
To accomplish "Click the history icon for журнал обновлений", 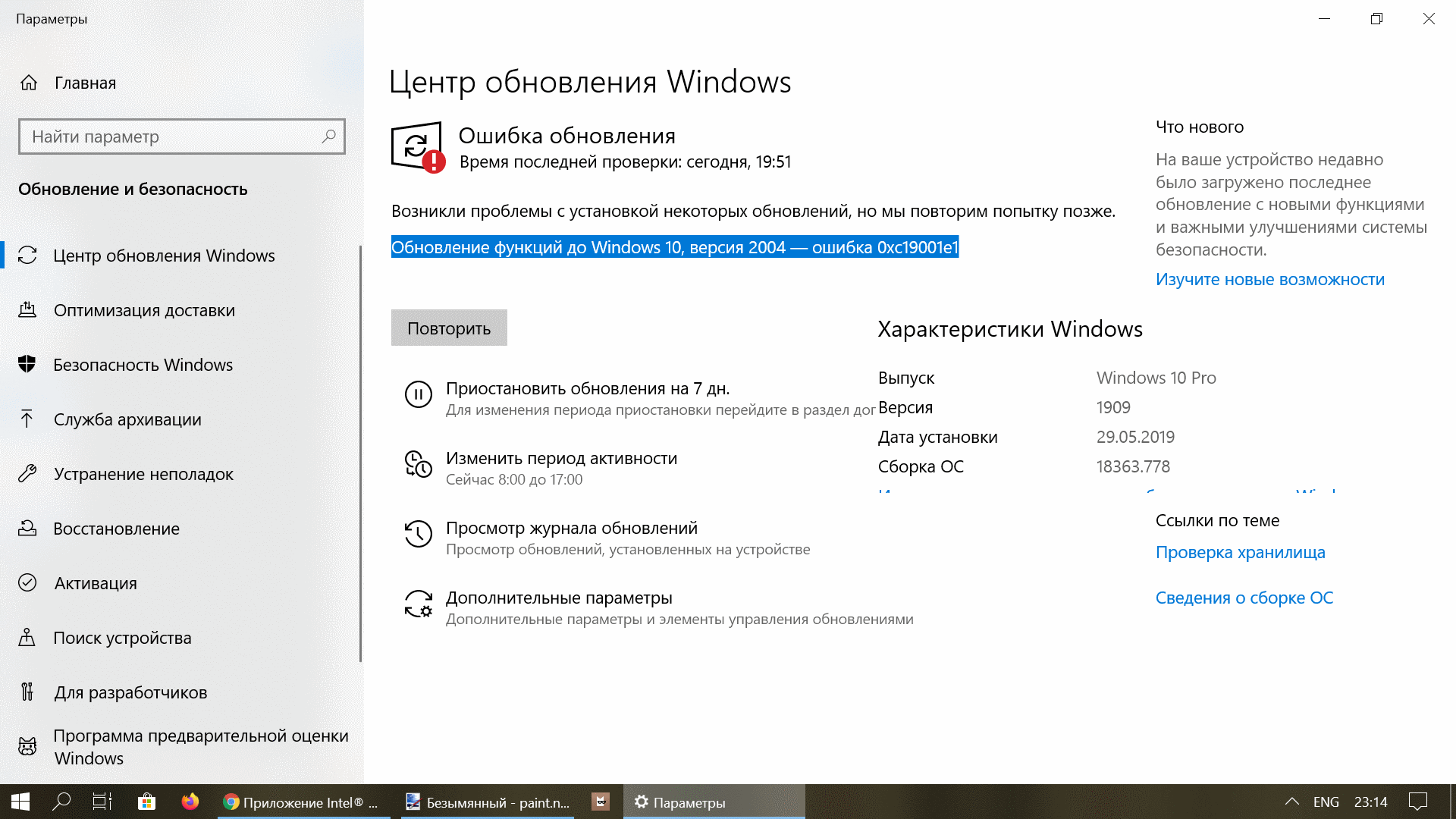I will pos(419,534).
